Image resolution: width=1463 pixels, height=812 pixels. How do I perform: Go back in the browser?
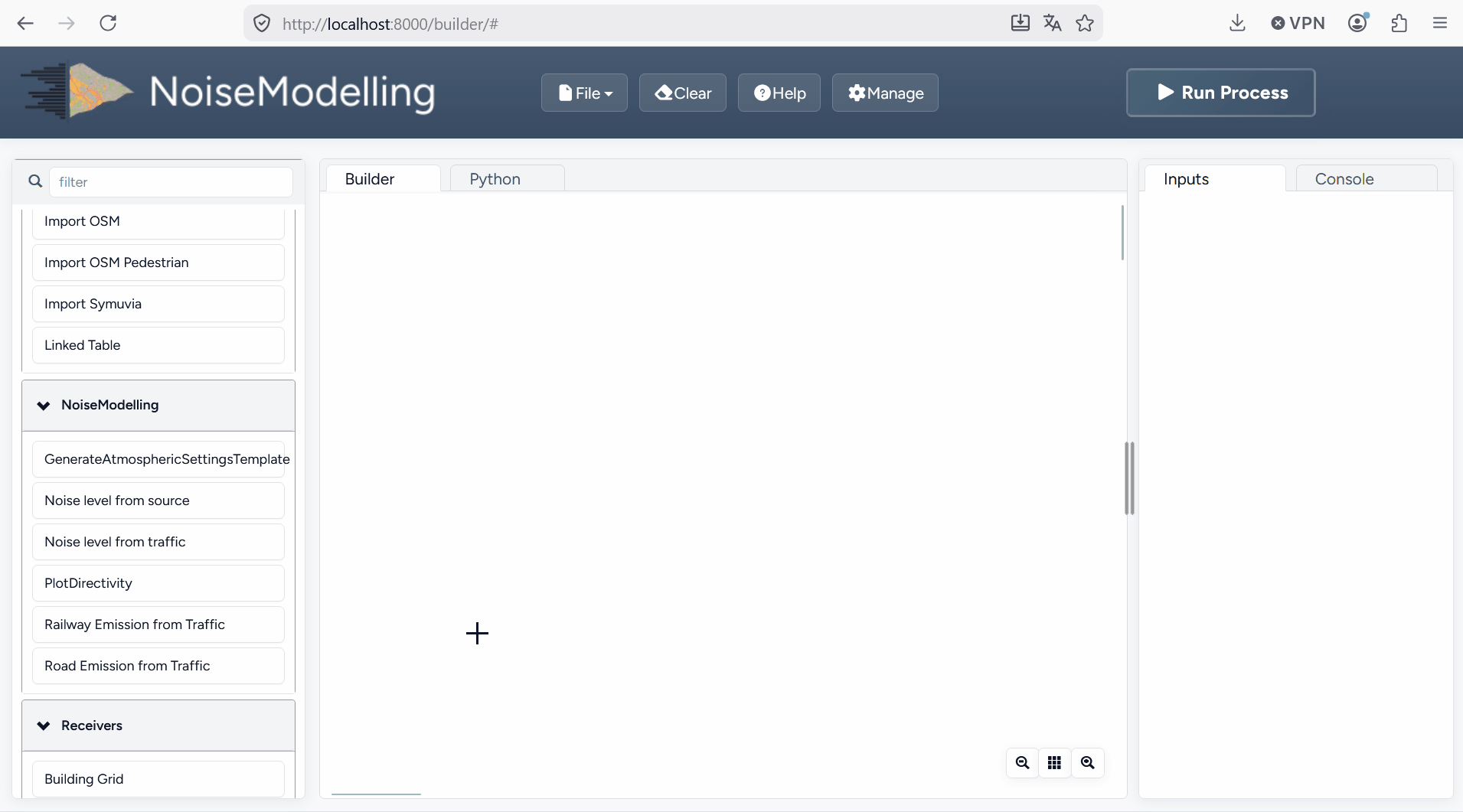[x=25, y=23]
